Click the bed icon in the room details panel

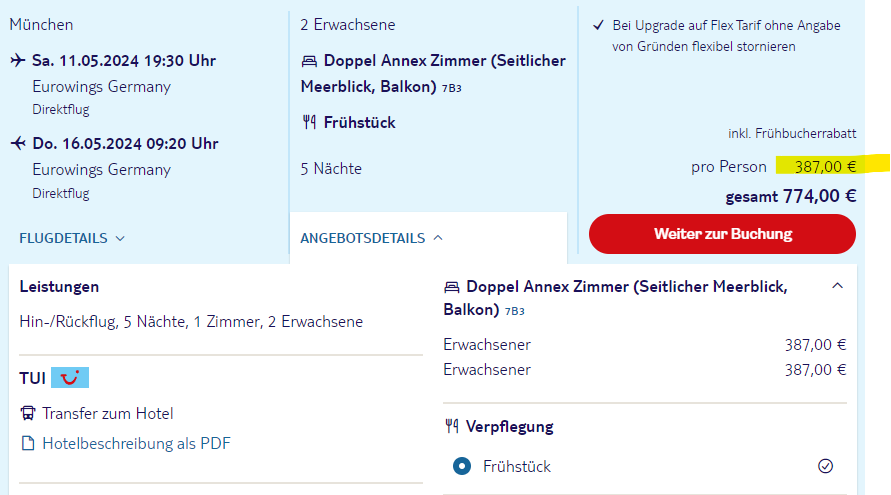coord(452,287)
